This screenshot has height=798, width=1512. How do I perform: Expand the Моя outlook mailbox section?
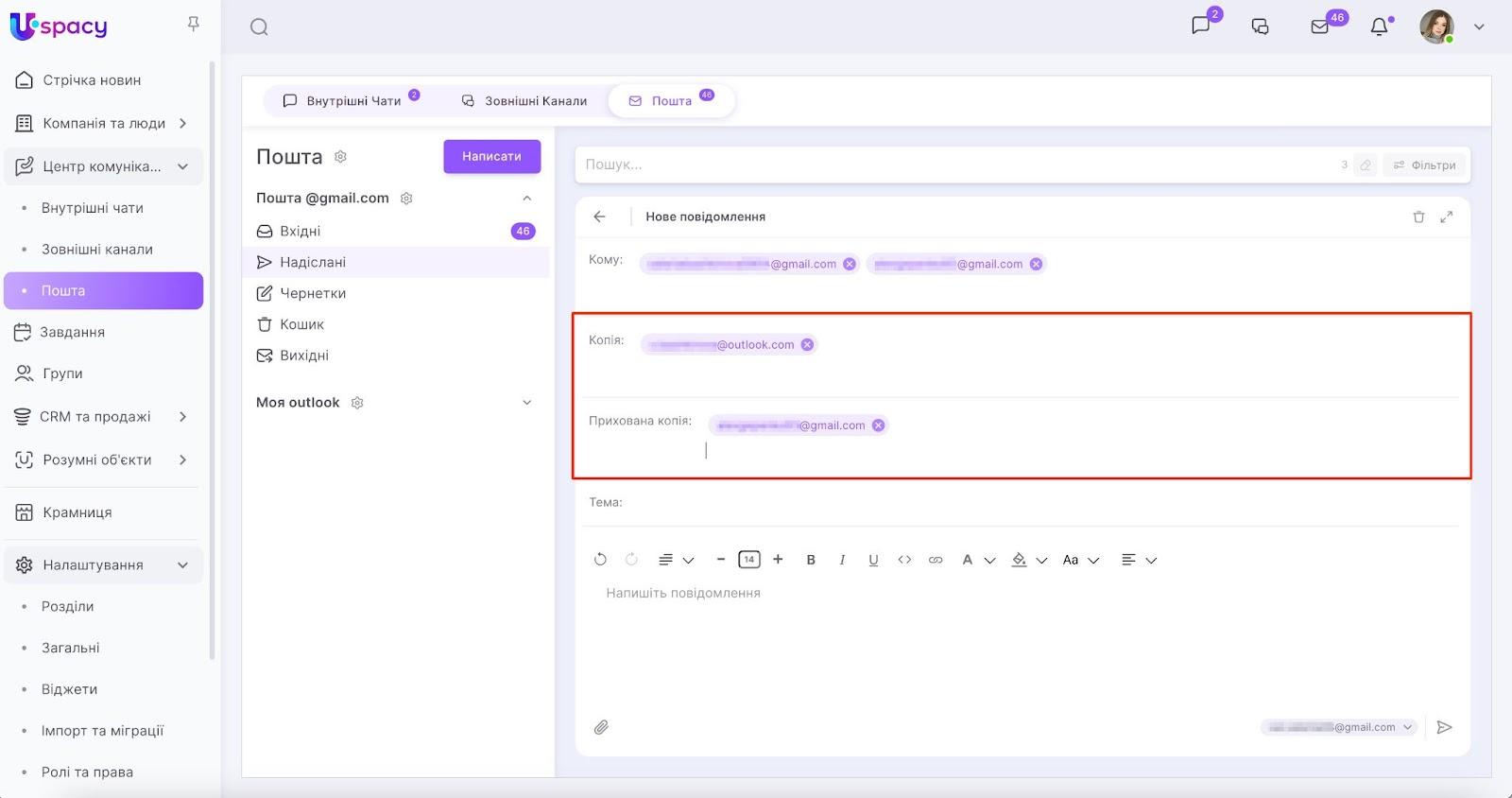point(526,403)
